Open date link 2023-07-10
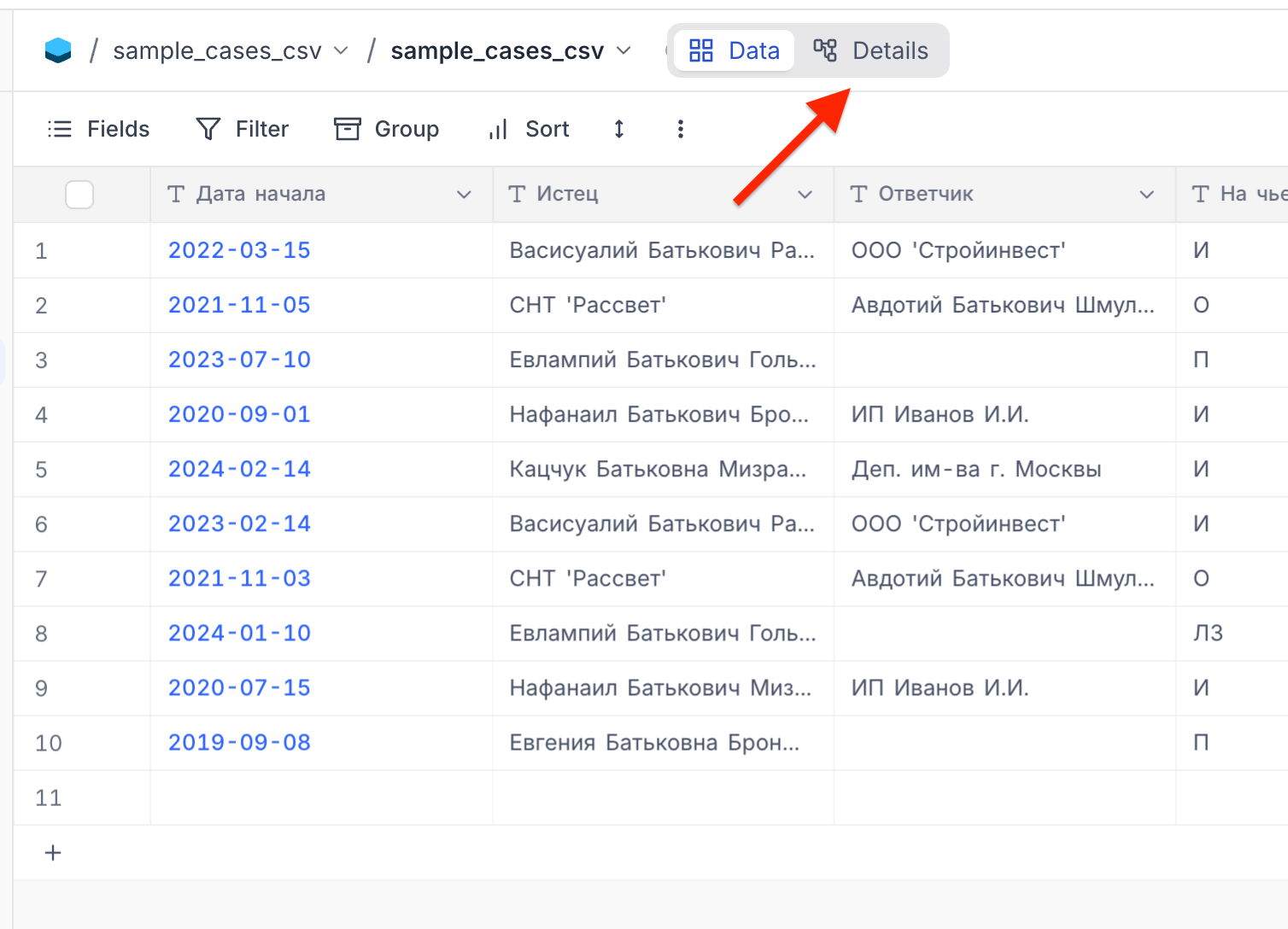 [x=239, y=359]
